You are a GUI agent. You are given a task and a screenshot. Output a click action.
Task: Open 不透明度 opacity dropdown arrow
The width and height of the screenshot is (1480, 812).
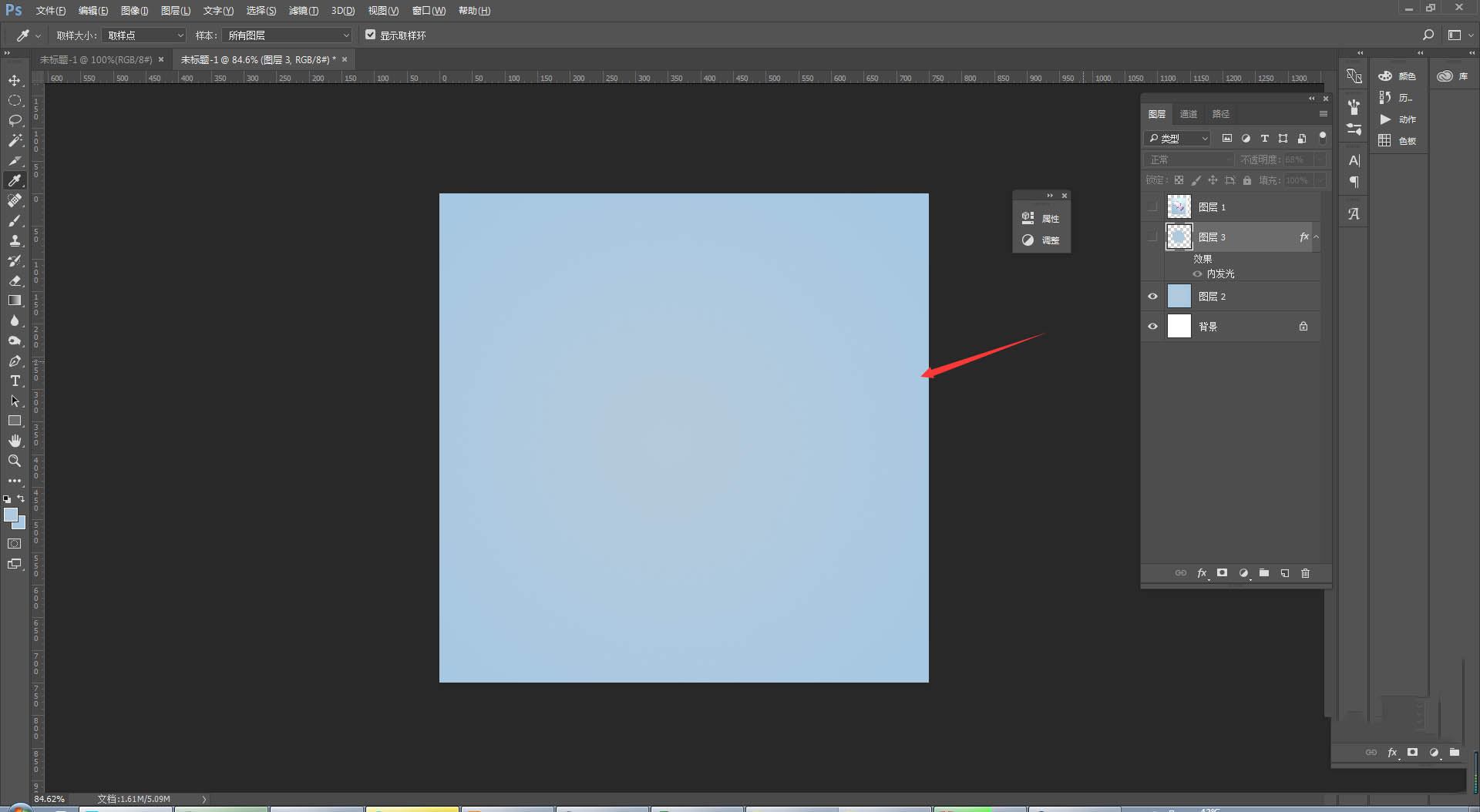(1320, 159)
